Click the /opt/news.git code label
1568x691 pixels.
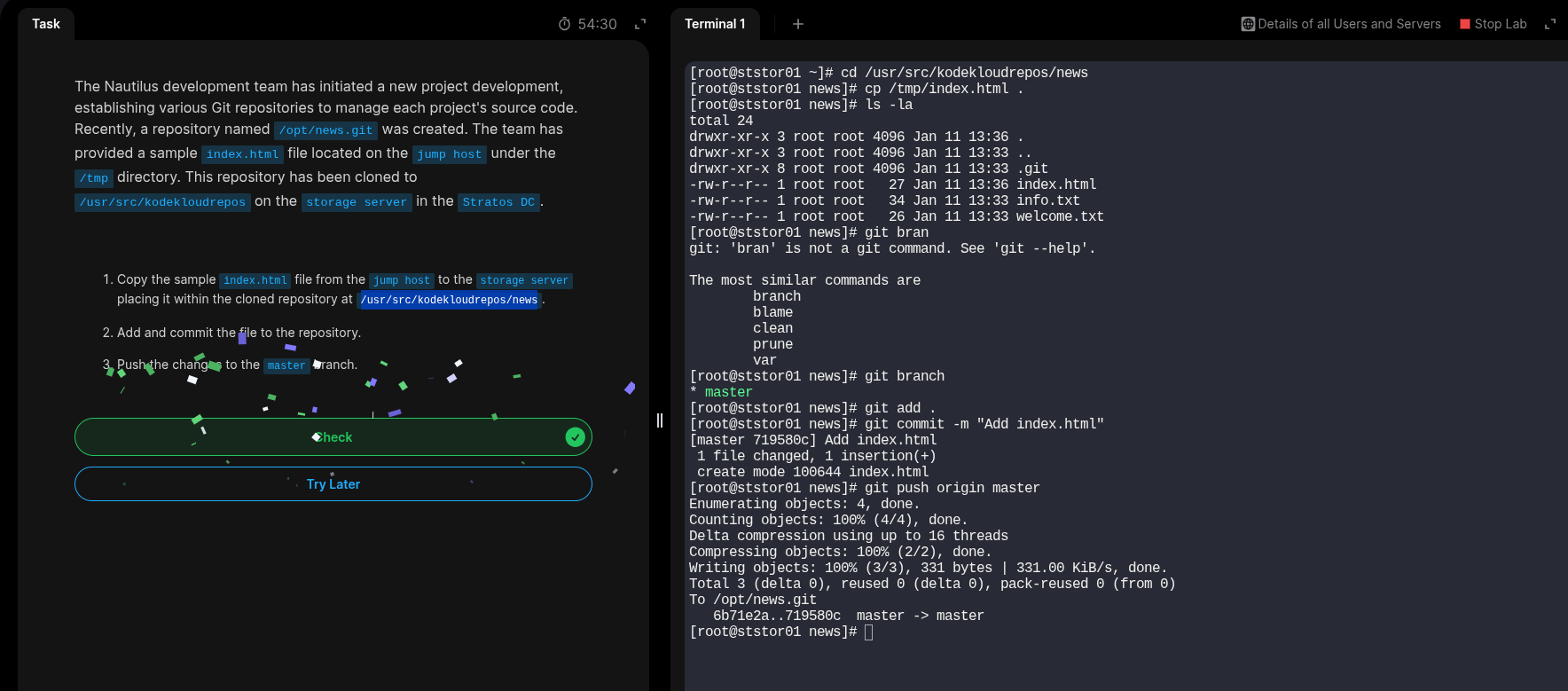[325, 130]
